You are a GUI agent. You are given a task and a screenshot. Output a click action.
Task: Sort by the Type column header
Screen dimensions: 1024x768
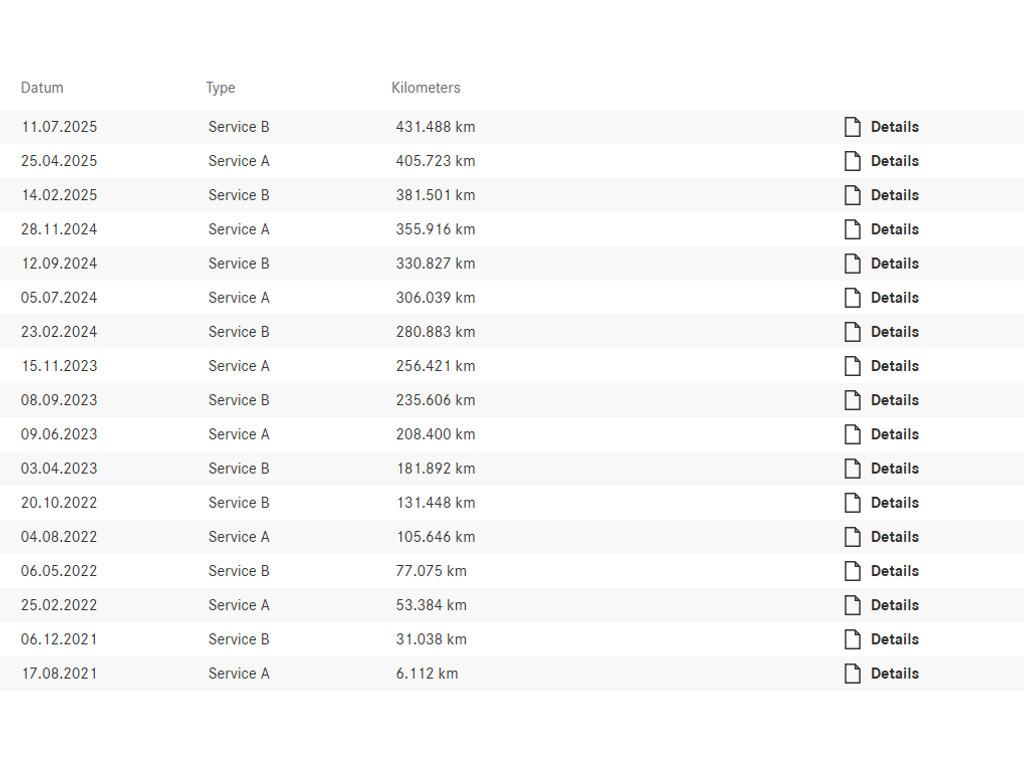tap(220, 88)
